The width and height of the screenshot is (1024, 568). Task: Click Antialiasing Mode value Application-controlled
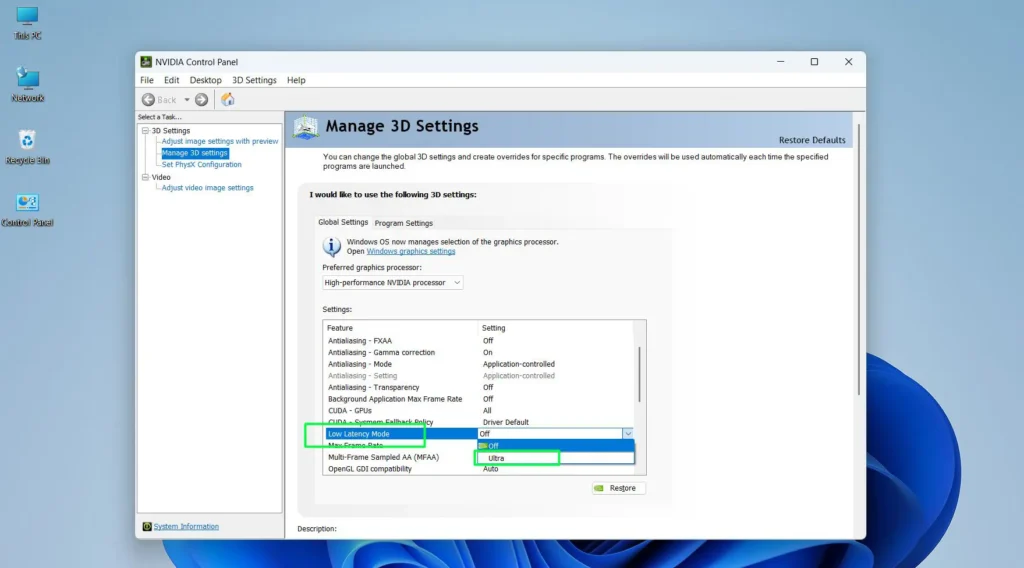[519, 364]
